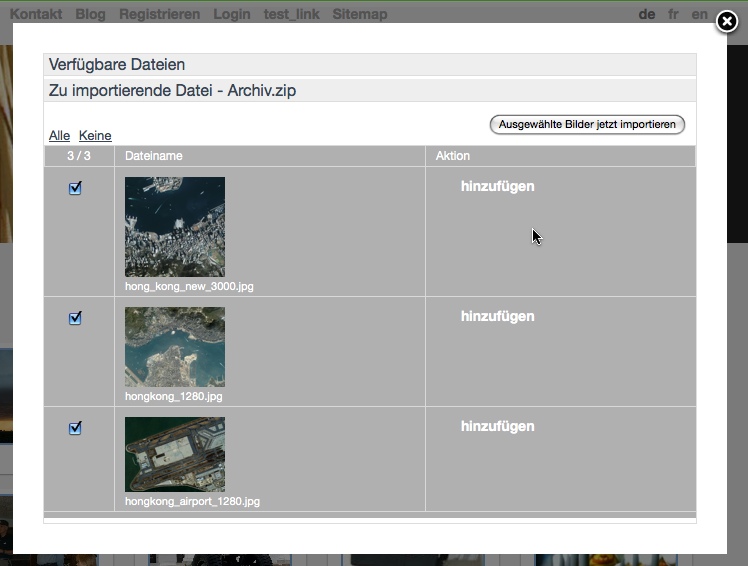Uncheck the hong_kong_new_3000.jpg checkbox
748x566 pixels.
tap(75, 188)
